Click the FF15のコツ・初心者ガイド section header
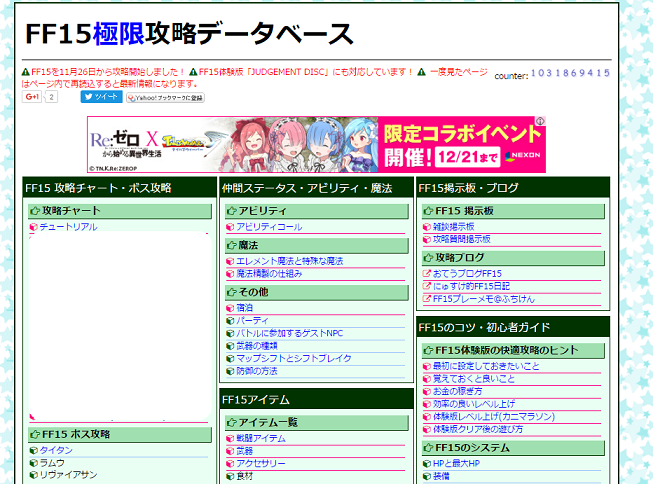 point(513,327)
